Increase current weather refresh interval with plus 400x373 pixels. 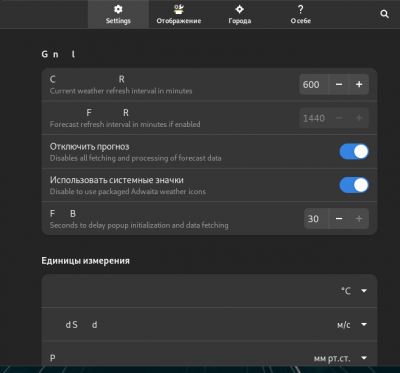359,84
